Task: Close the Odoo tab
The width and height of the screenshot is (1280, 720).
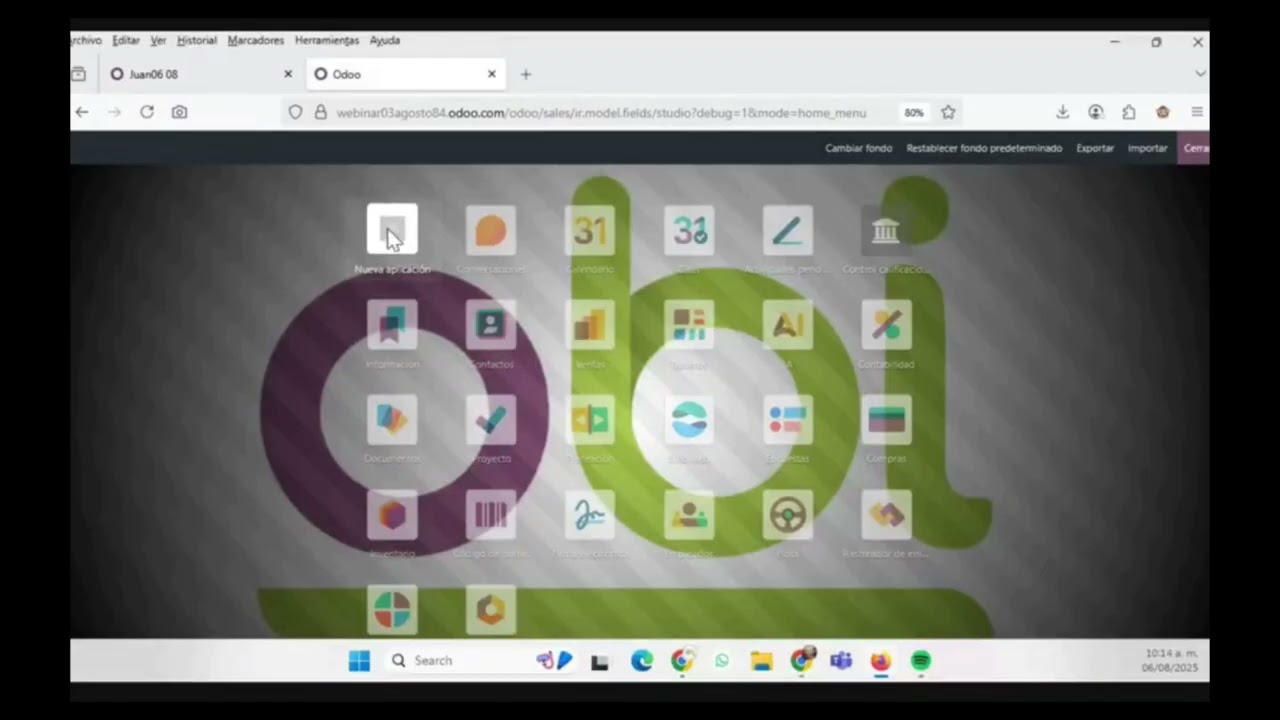Action: pos(491,74)
